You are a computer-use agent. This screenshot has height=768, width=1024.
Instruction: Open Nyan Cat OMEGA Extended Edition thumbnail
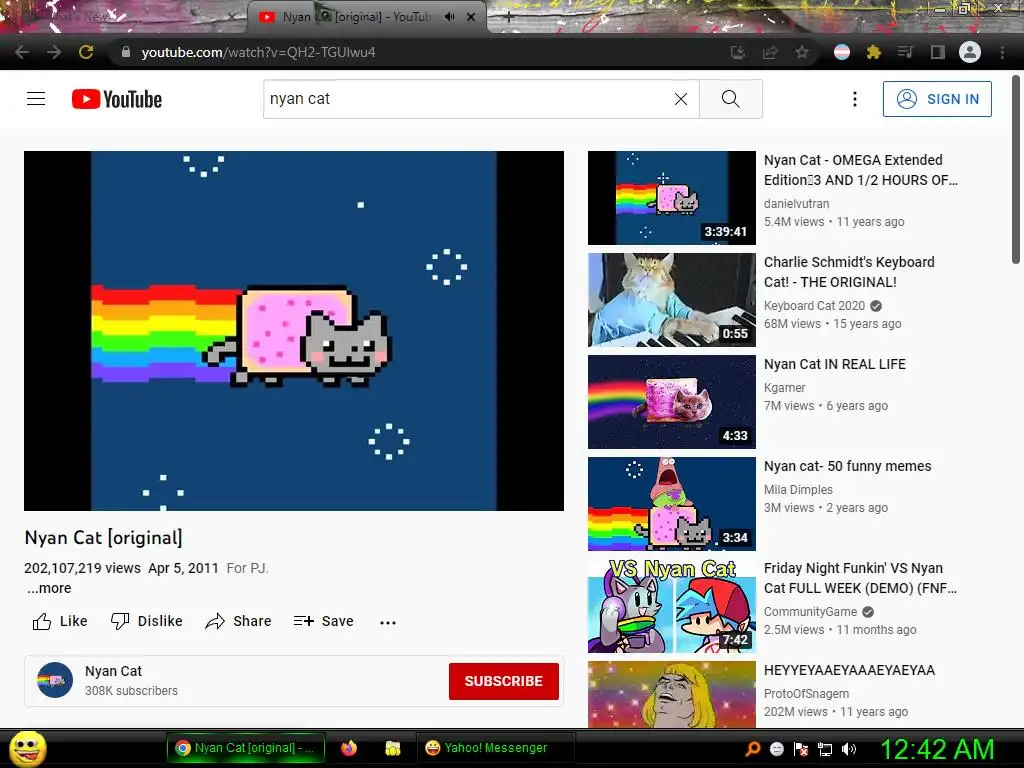(x=671, y=198)
